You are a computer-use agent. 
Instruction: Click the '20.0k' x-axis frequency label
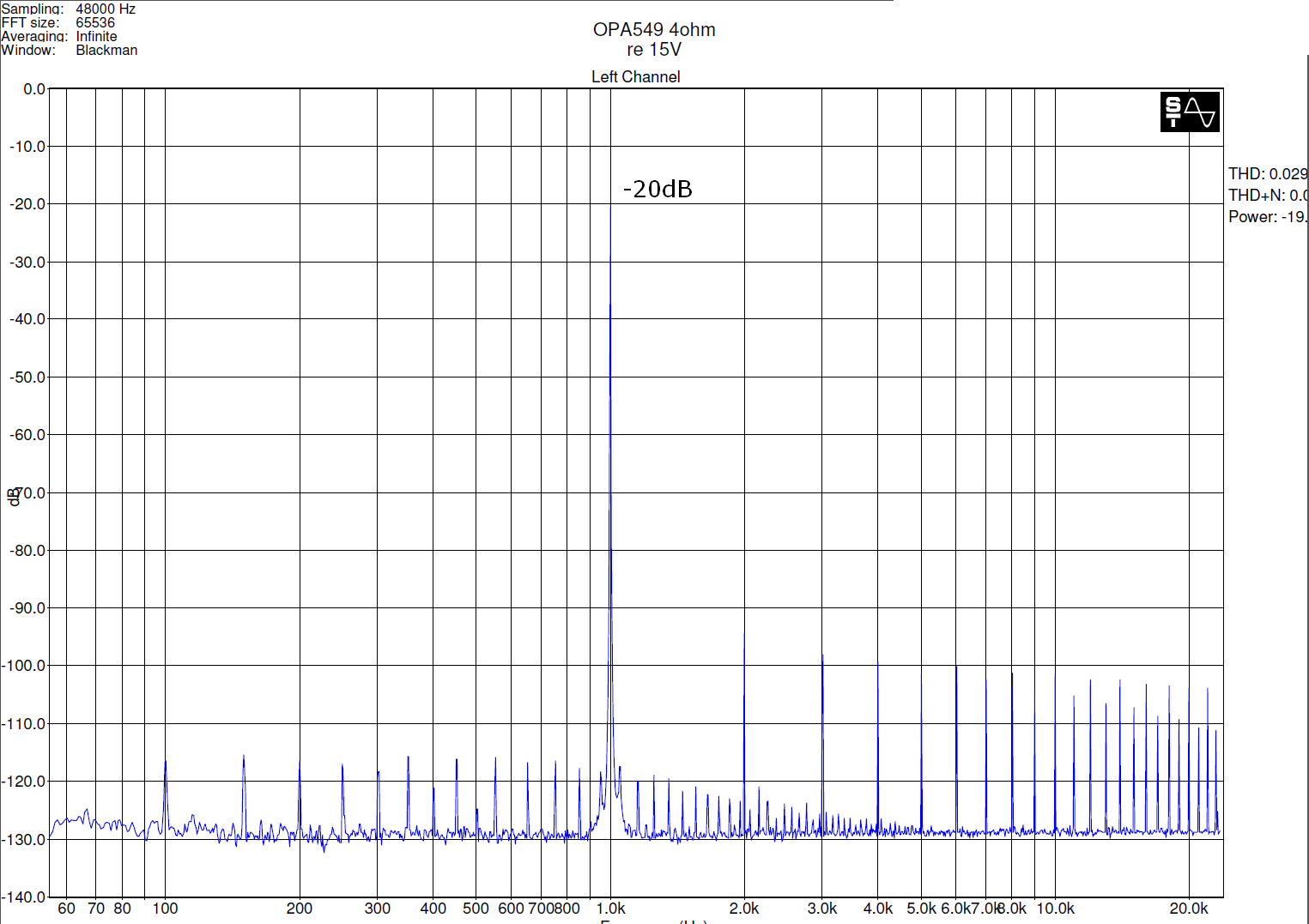[x=1189, y=909]
